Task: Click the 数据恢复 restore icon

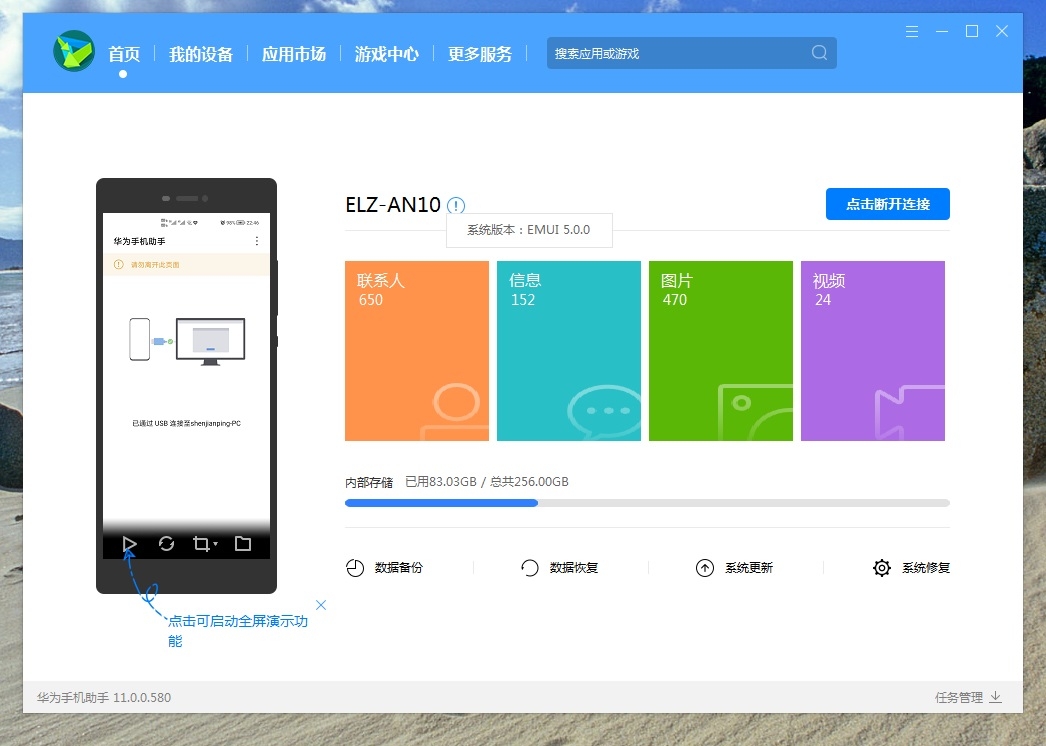Action: (x=530, y=568)
